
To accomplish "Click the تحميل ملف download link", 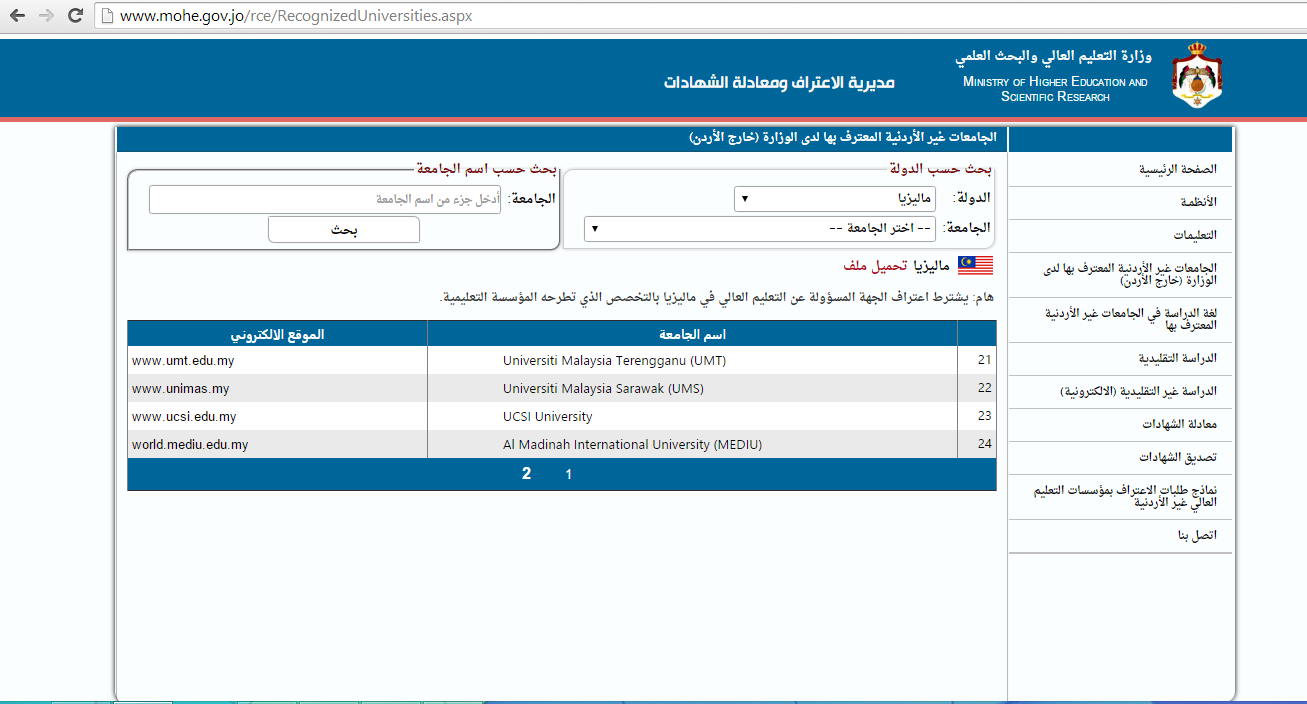I will click(876, 265).
